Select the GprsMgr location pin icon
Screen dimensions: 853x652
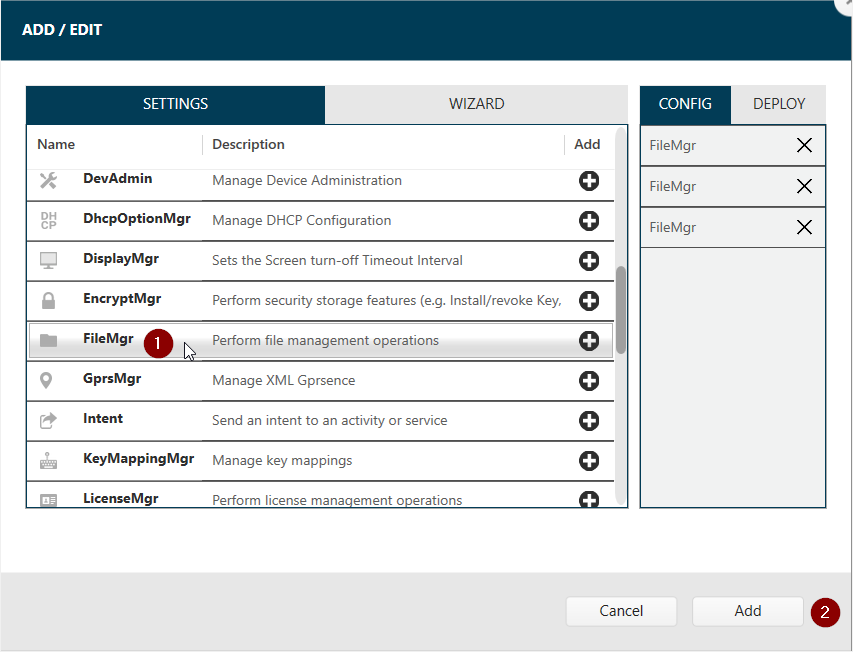48,380
